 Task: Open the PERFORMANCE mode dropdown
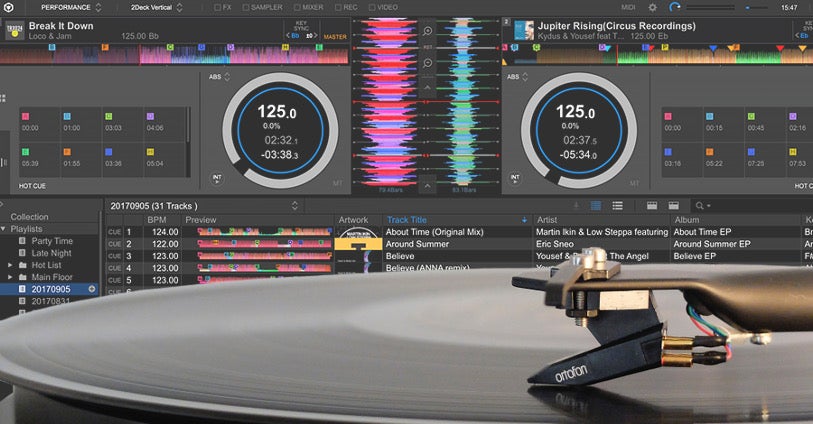coord(71,7)
